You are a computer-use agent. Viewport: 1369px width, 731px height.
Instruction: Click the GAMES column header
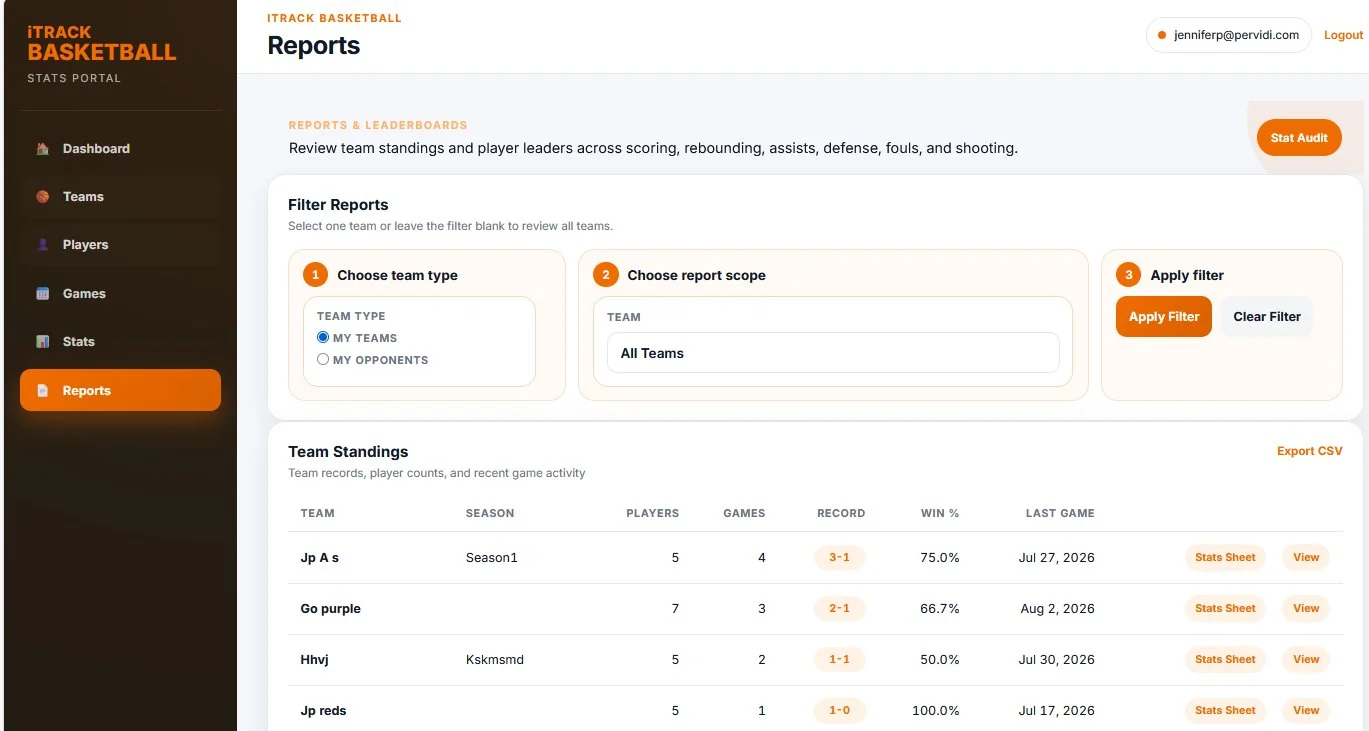coord(744,513)
